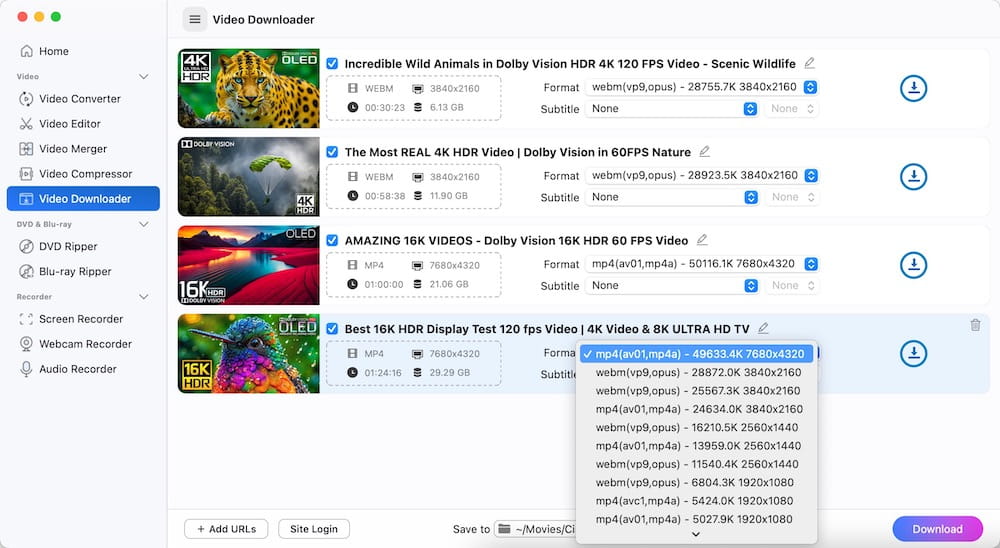This screenshot has height=548, width=1000.
Task: Click the 6.13 GB file size value
Action: click(446, 107)
